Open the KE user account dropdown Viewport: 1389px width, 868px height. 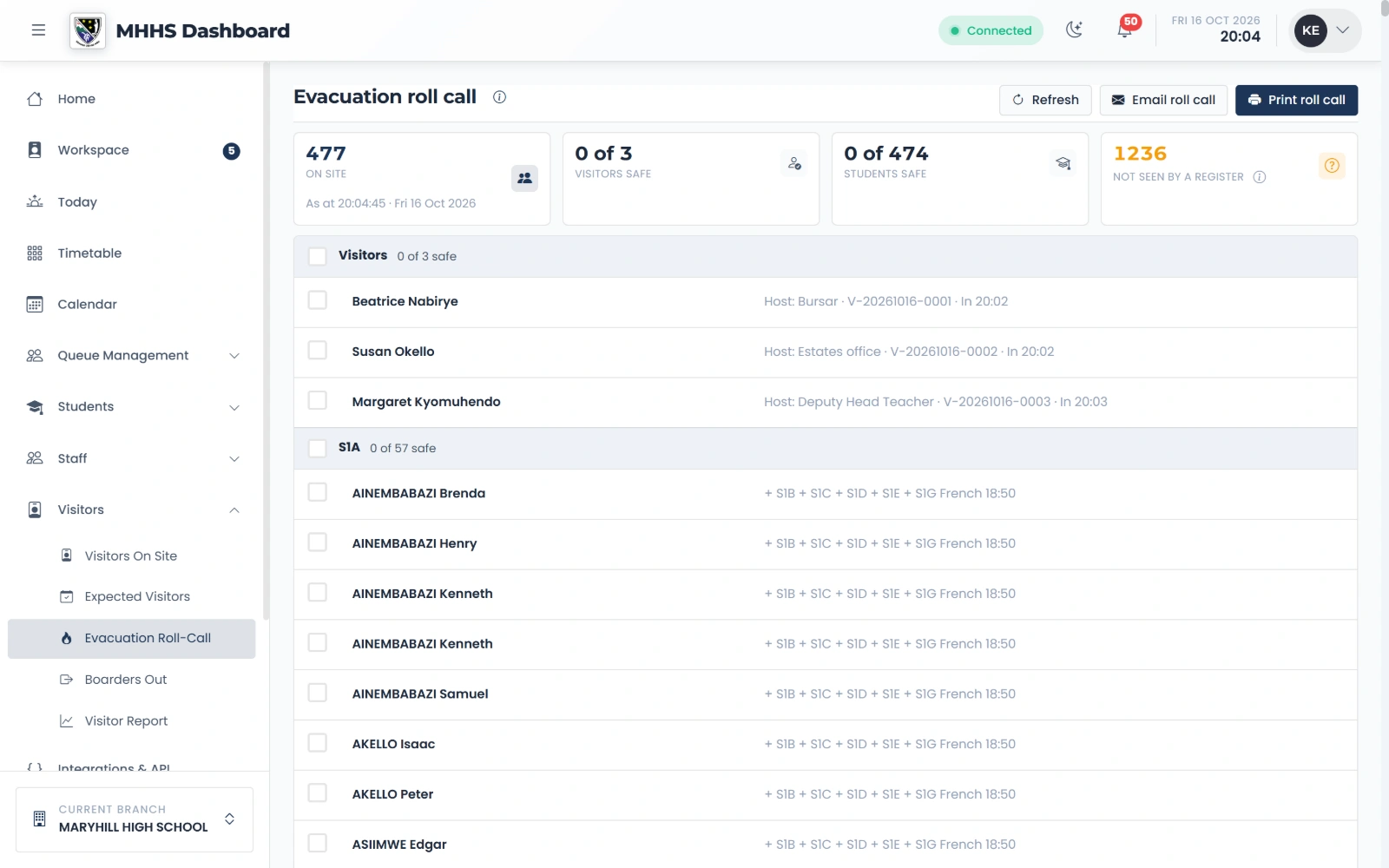(x=1325, y=30)
